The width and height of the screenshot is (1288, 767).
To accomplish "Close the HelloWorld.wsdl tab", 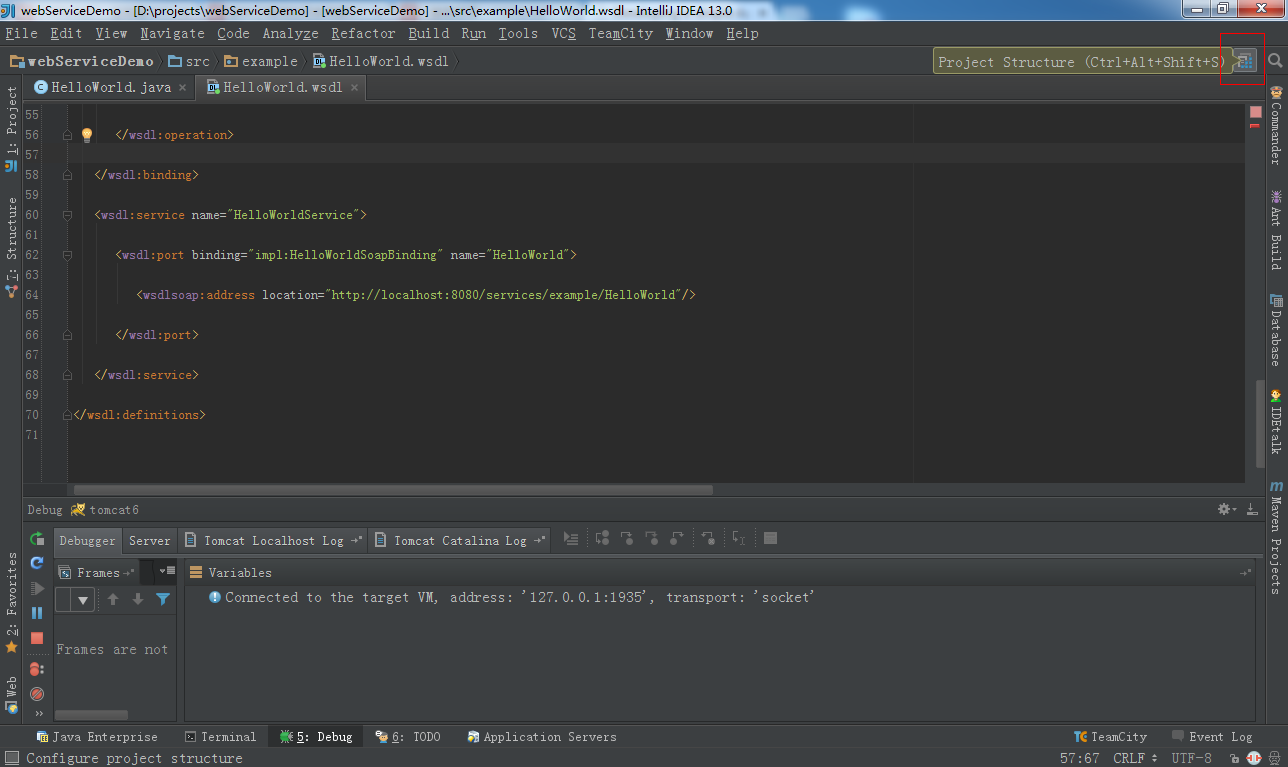I will click(x=354, y=87).
